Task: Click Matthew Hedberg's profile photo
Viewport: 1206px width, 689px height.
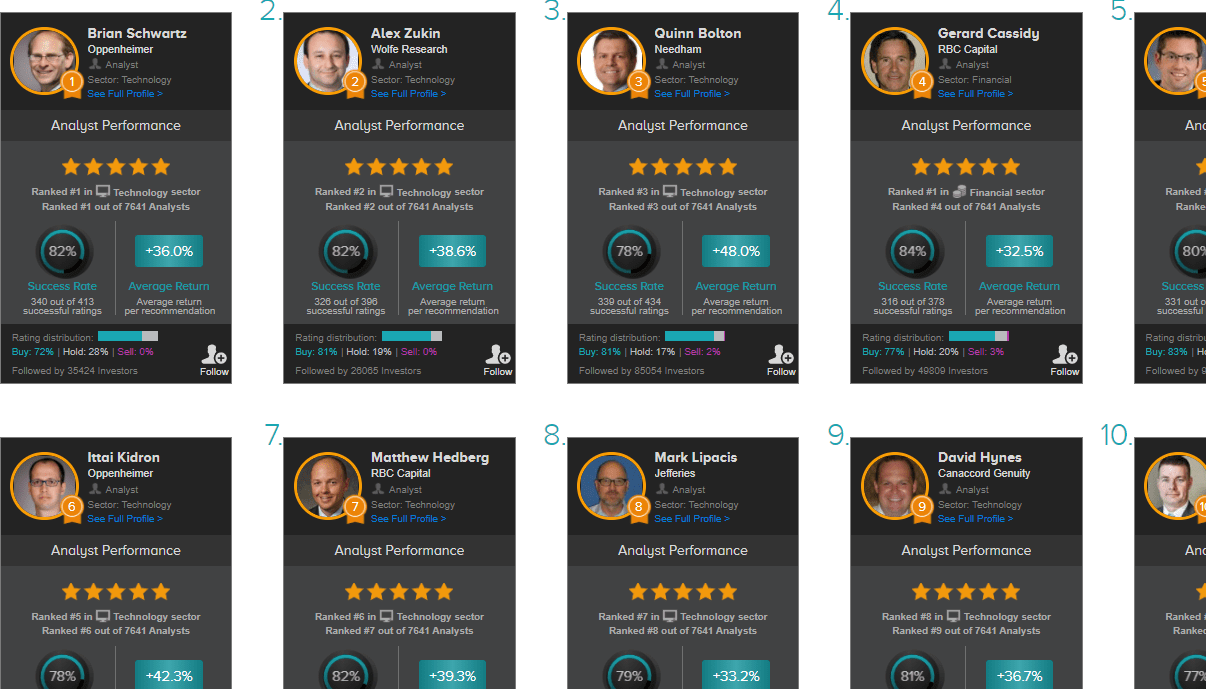Action: [x=328, y=486]
